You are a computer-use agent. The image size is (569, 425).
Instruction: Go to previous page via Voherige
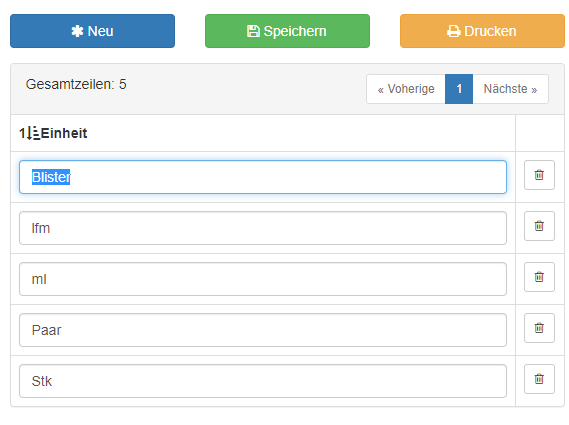[x=406, y=89]
